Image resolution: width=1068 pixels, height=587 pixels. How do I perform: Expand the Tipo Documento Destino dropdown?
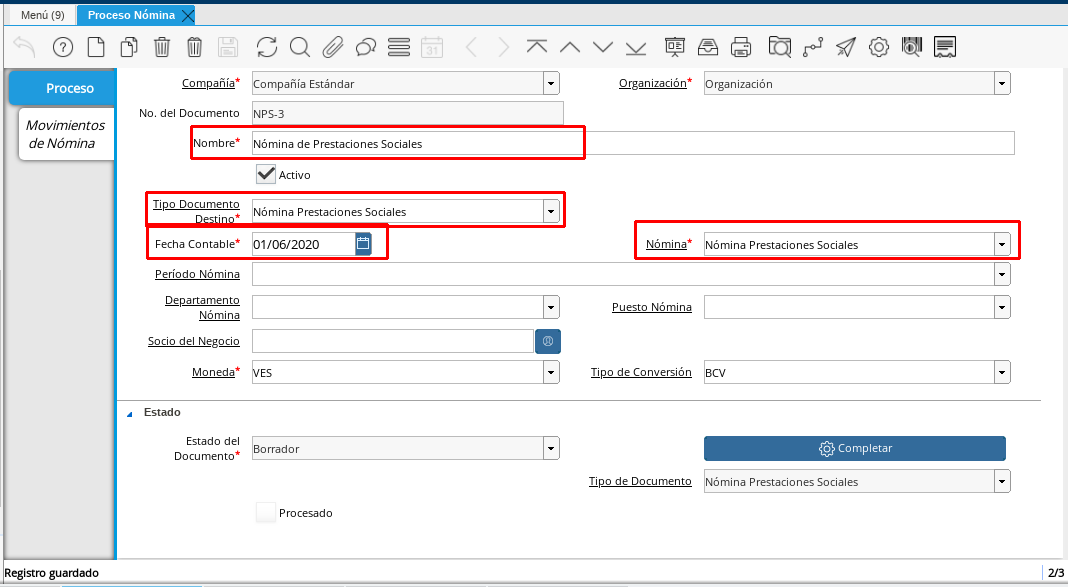point(551,211)
